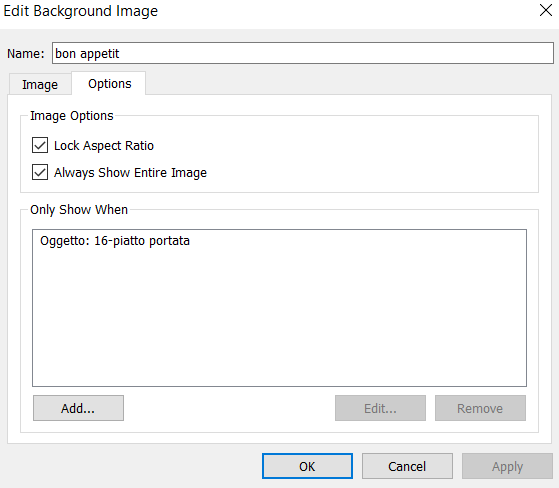Select the Options tab
This screenshot has width=559, height=488.
[x=109, y=84]
